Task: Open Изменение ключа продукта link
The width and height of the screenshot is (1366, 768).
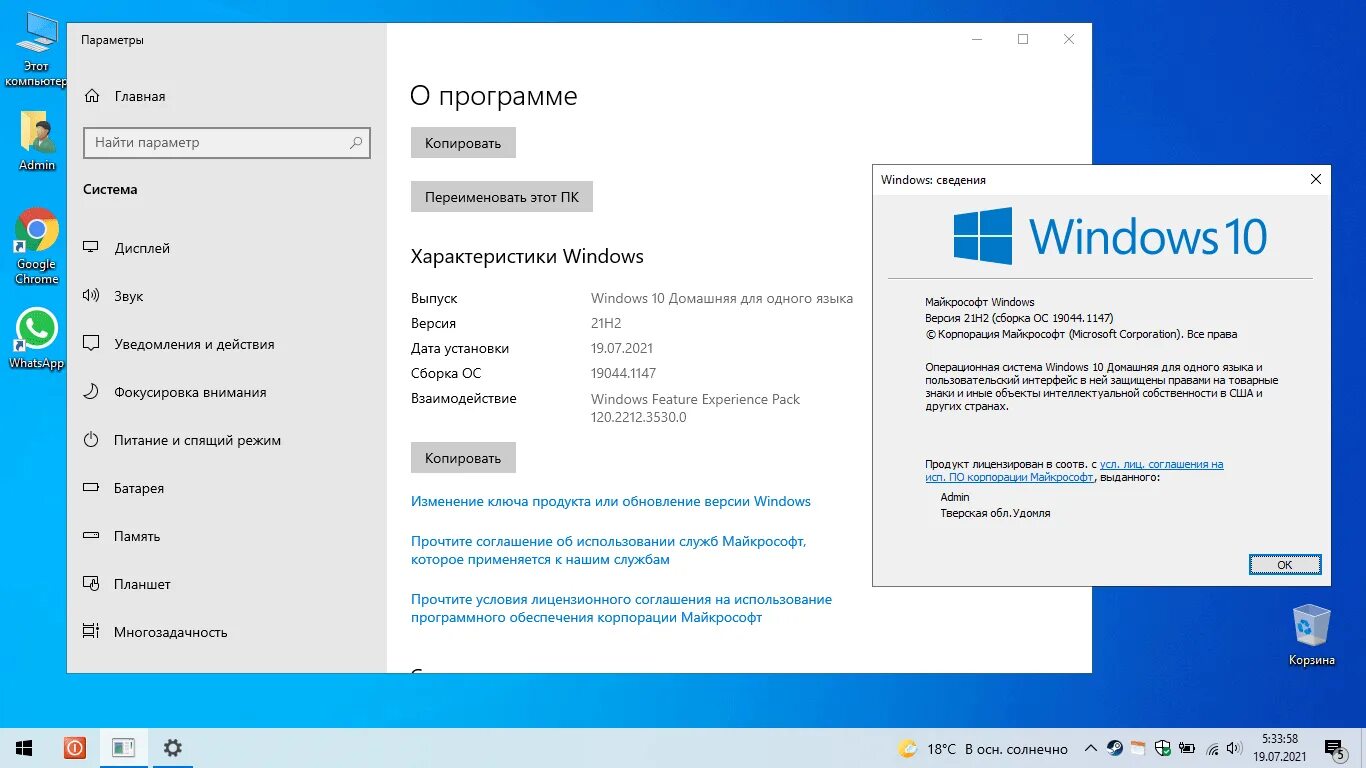Action: tap(611, 501)
